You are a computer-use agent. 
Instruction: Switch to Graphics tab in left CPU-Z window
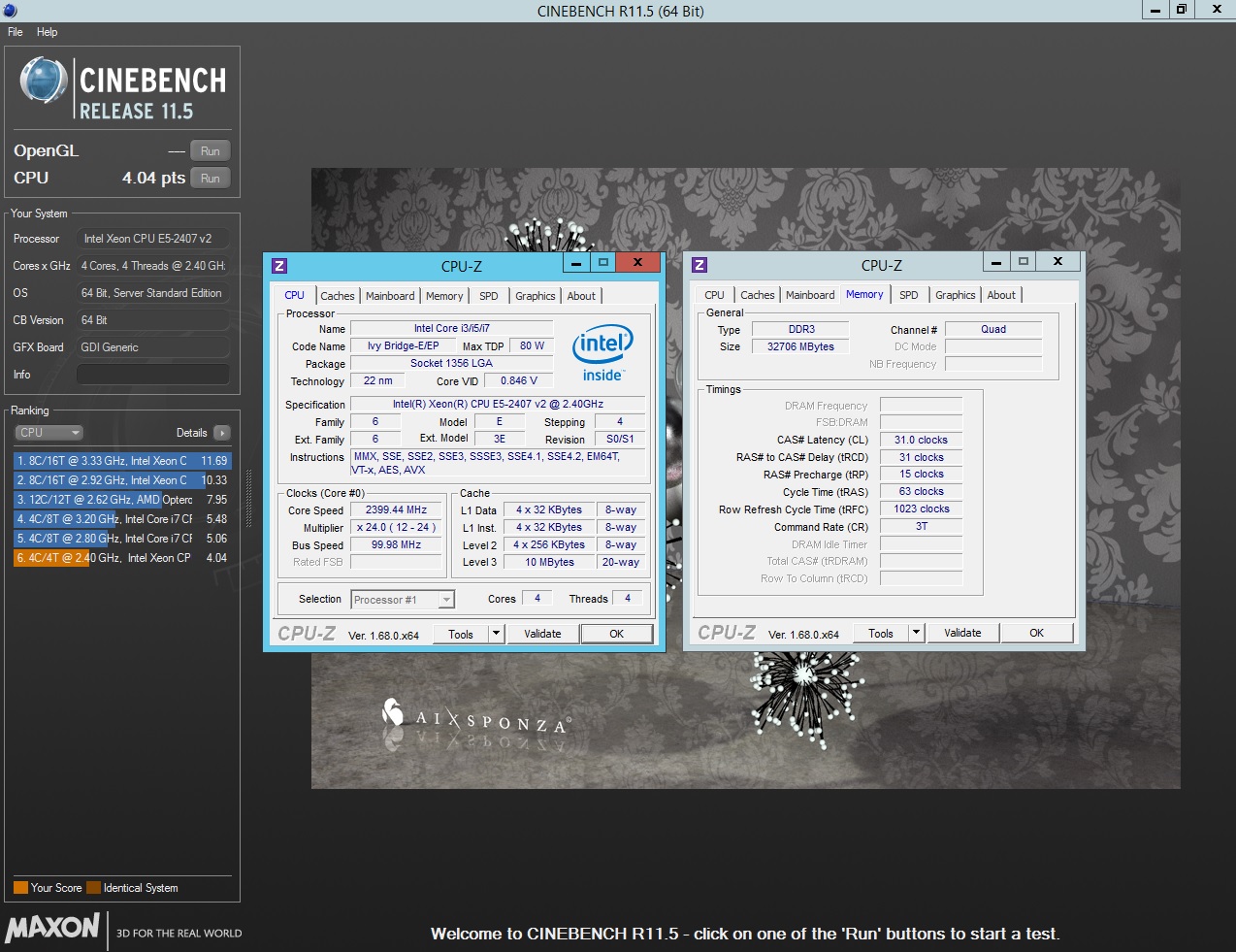point(536,296)
